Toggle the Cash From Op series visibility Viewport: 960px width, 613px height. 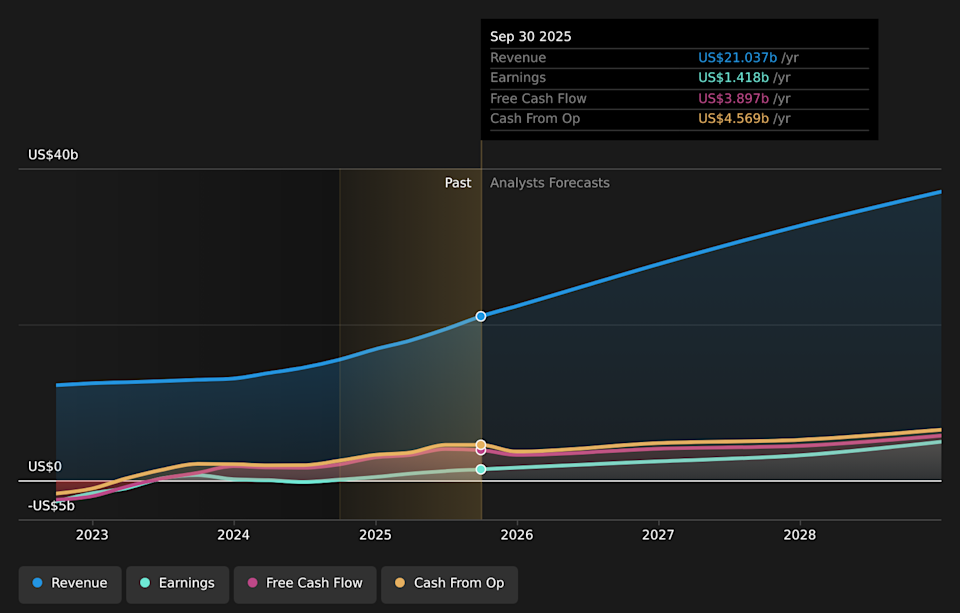[449, 583]
